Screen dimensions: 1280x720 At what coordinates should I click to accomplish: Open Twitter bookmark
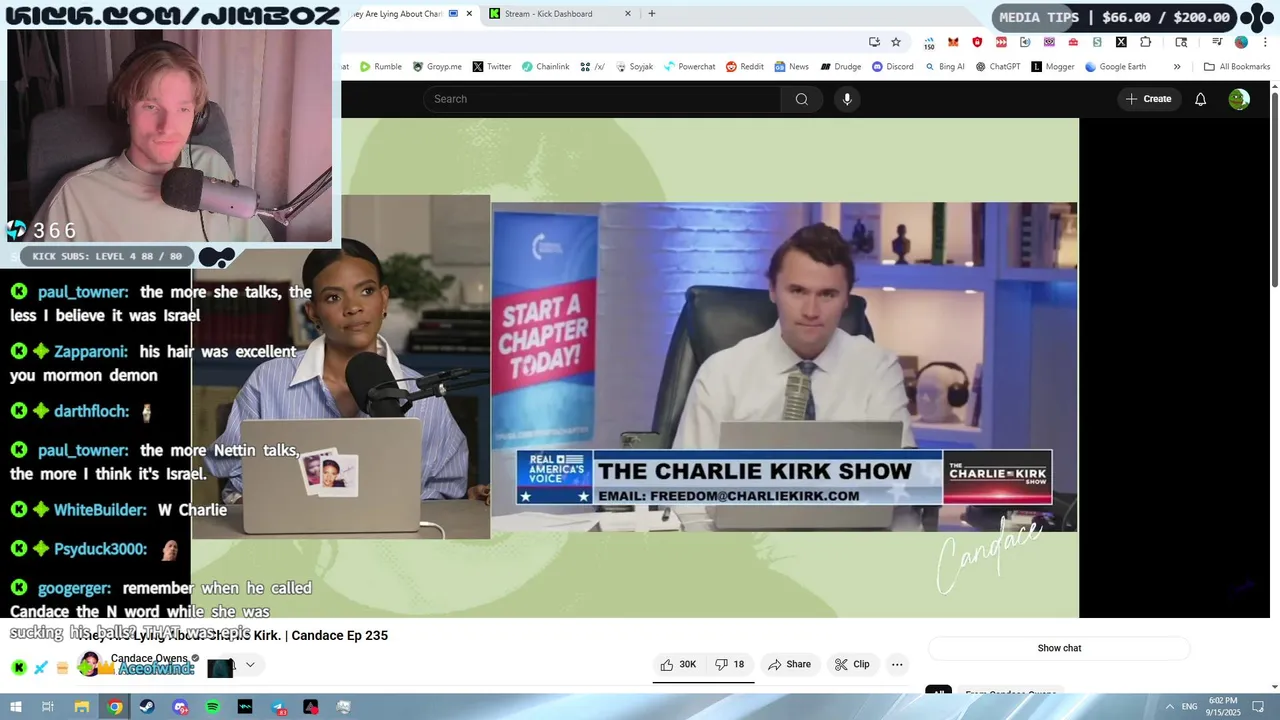(492, 67)
